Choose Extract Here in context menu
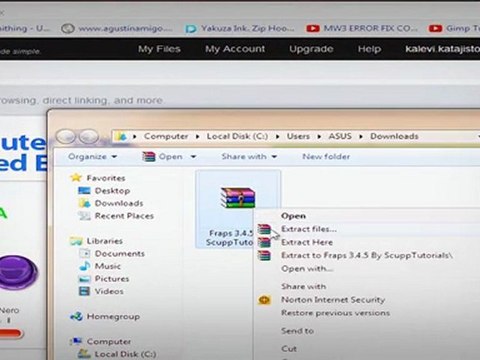480x360 pixels. tap(307, 242)
